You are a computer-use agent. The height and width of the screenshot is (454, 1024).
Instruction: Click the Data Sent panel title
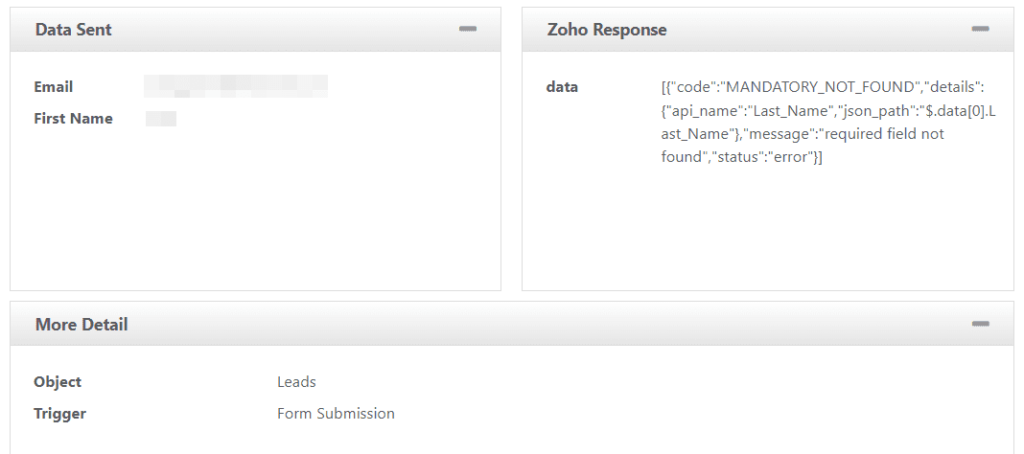pyautogui.click(x=73, y=30)
